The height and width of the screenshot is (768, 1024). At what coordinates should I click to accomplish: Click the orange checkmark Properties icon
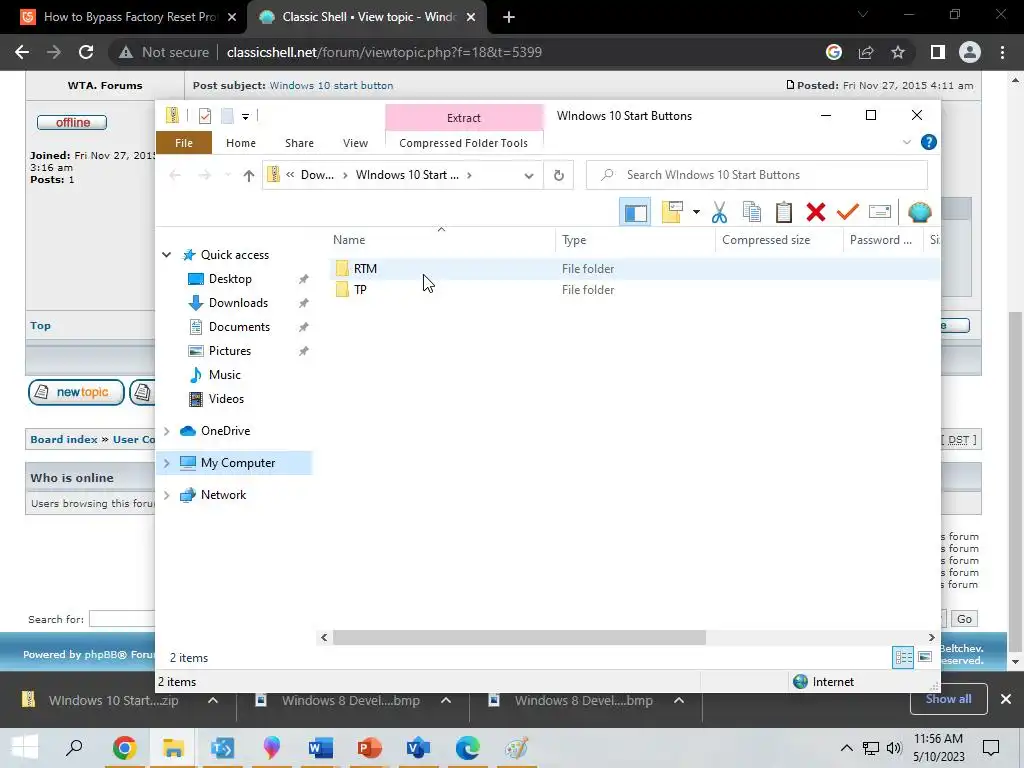(848, 212)
